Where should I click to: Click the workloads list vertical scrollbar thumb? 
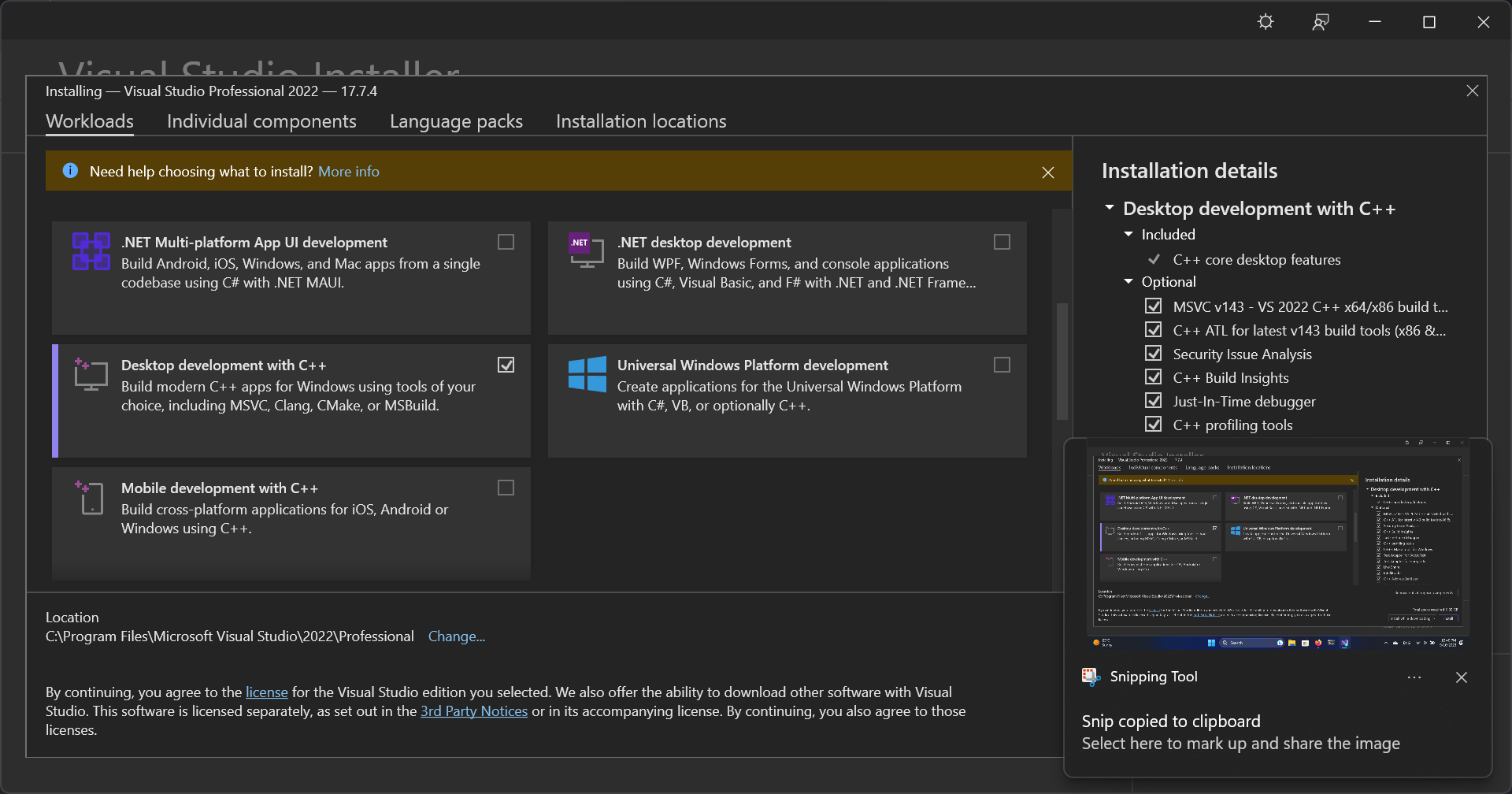[1062, 362]
